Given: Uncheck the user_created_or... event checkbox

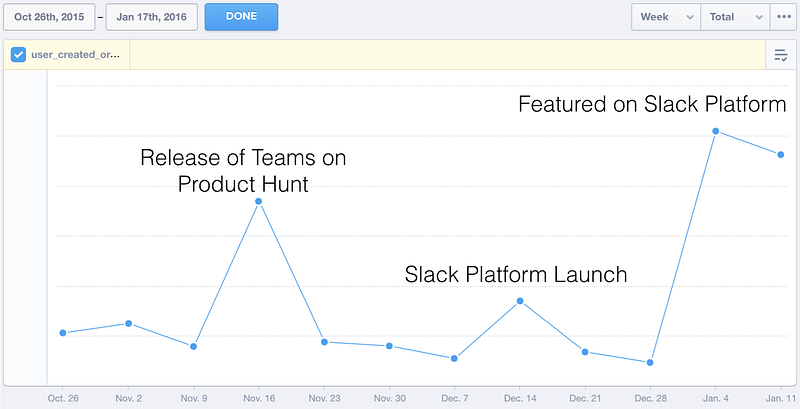Looking at the screenshot, I should pyautogui.click(x=18, y=55).
